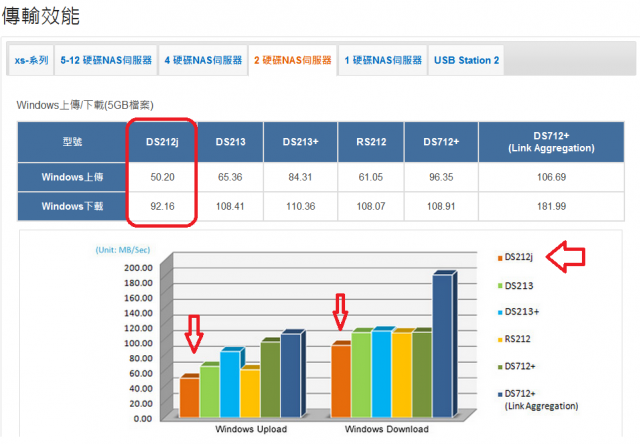The image size is (640, 444).
Task: Click the navy Link Aggregation Windows Upload bar
Action: [x=290, y=375]
